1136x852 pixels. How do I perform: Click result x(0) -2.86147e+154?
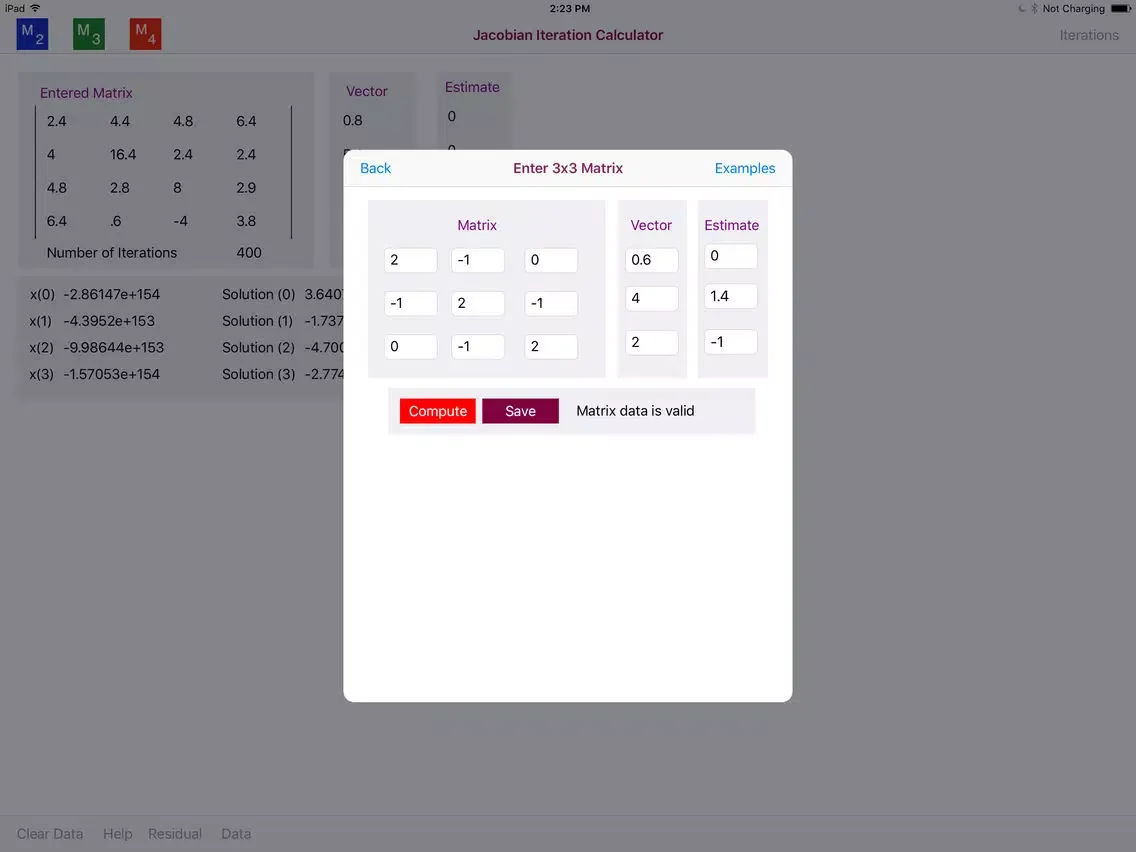tap(95, 294)
